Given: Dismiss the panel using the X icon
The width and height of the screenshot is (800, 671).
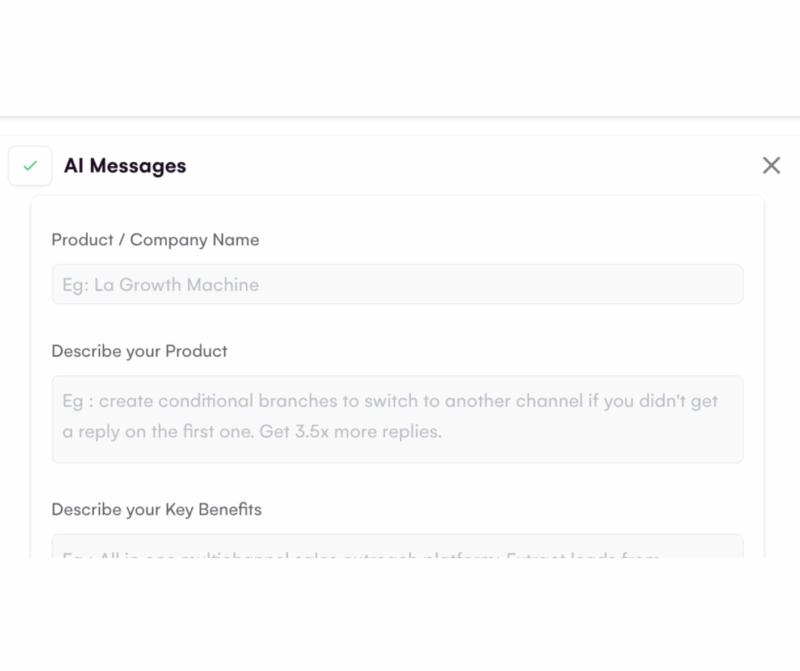Looking at the screenshot, I should click(771, 166).
